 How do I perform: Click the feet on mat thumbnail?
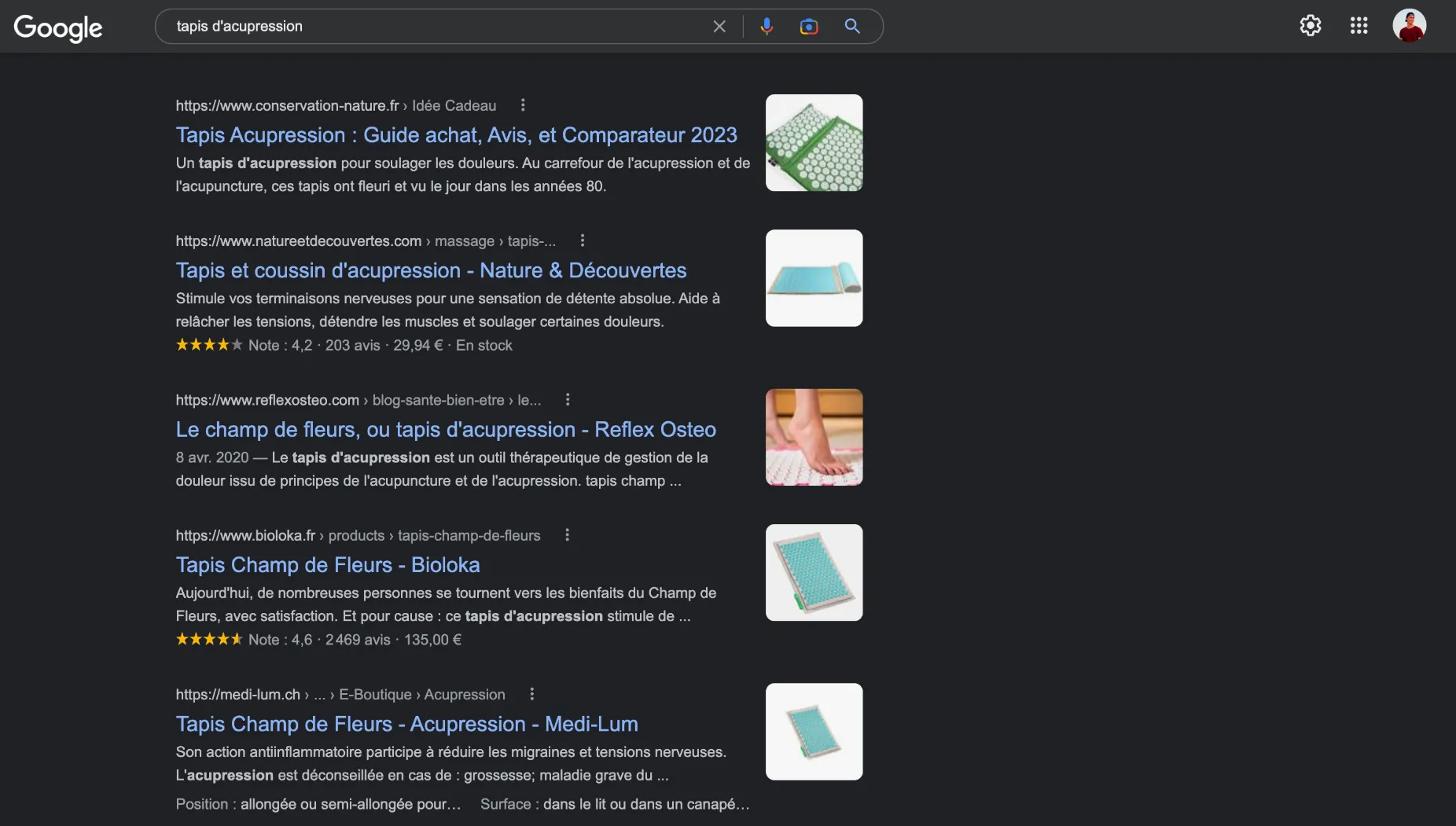pyautogui.click(x=814, y=438)
